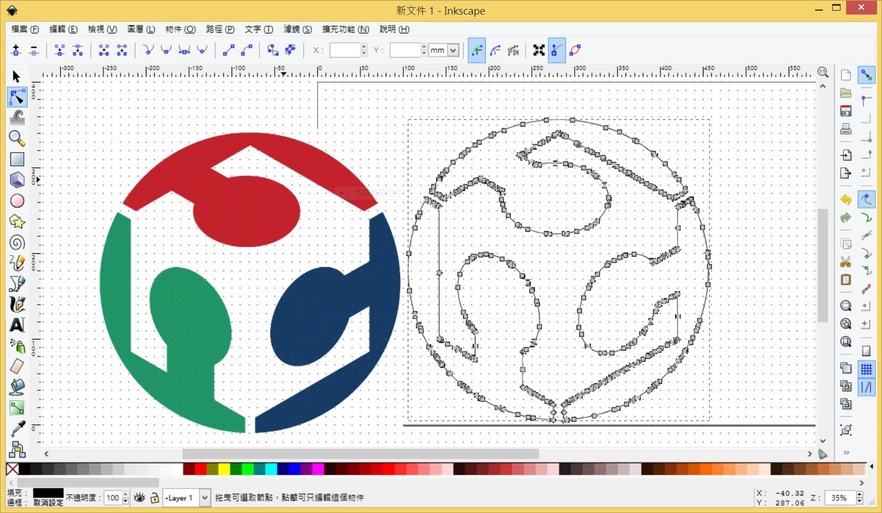Make selected nodes smooth

(x=166, y=50)
